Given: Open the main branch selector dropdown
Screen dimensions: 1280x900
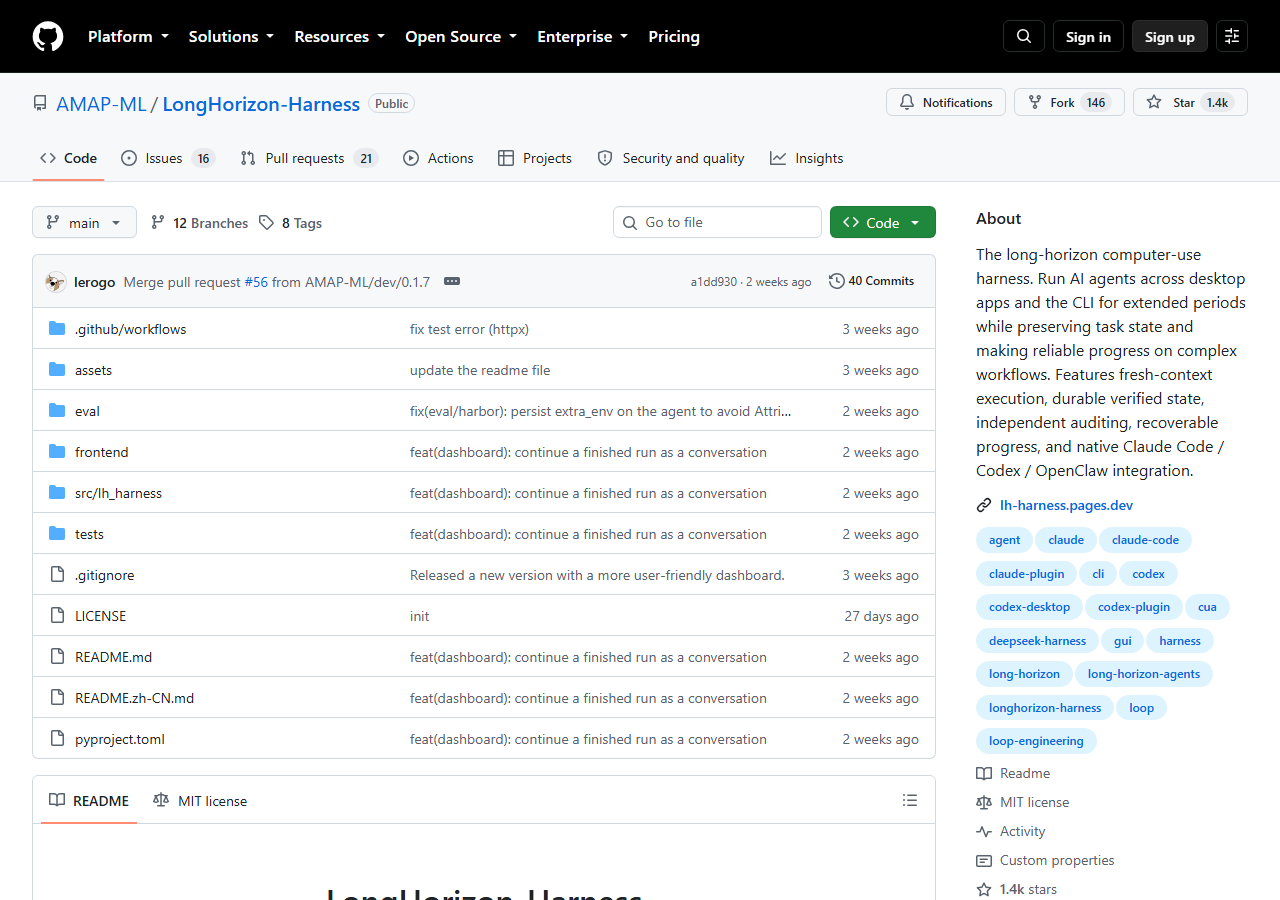Looking at the screenshot, I should click(x=84, y=222).
